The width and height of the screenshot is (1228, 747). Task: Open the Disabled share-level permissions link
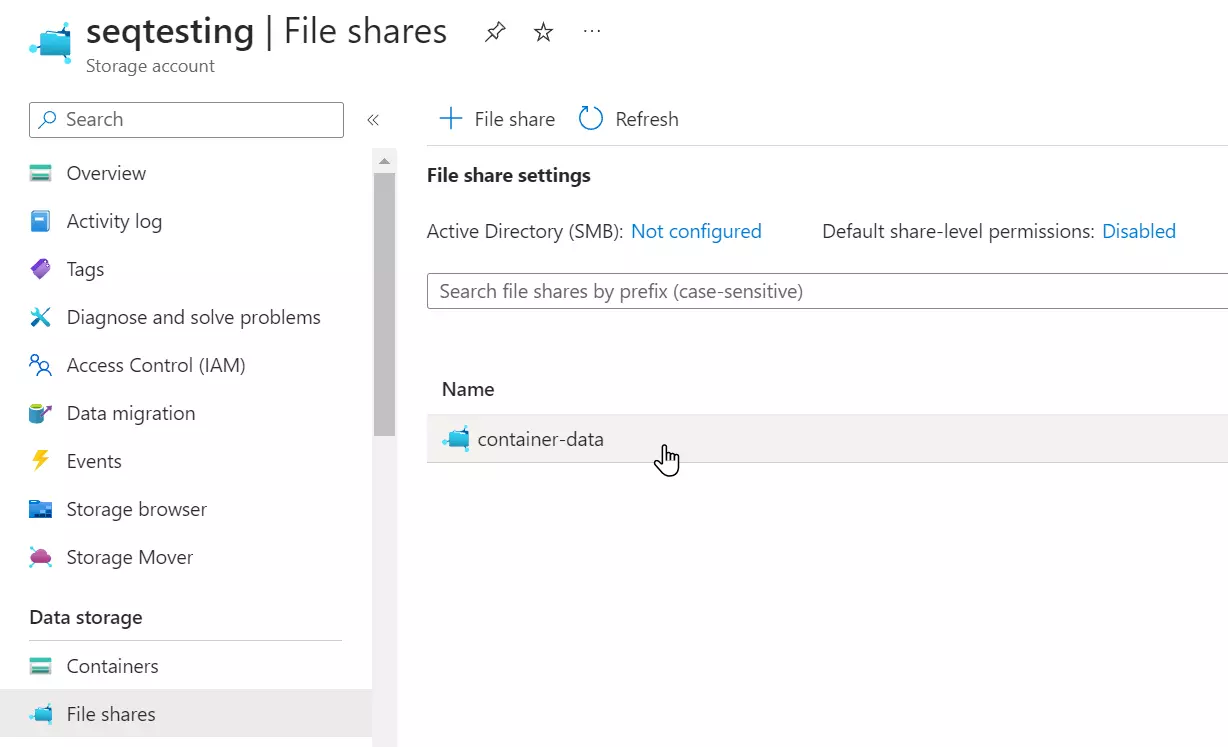(x=1139, y=232)
